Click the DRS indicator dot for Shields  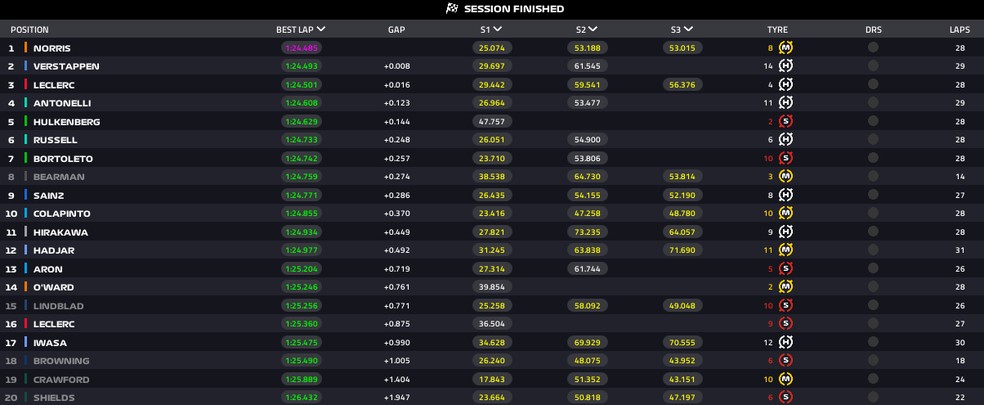873,397
